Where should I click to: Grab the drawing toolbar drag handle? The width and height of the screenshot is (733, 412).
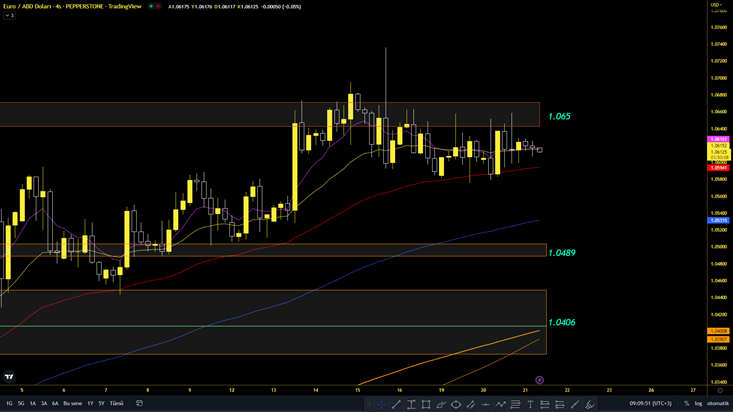(x=369, y=404)
